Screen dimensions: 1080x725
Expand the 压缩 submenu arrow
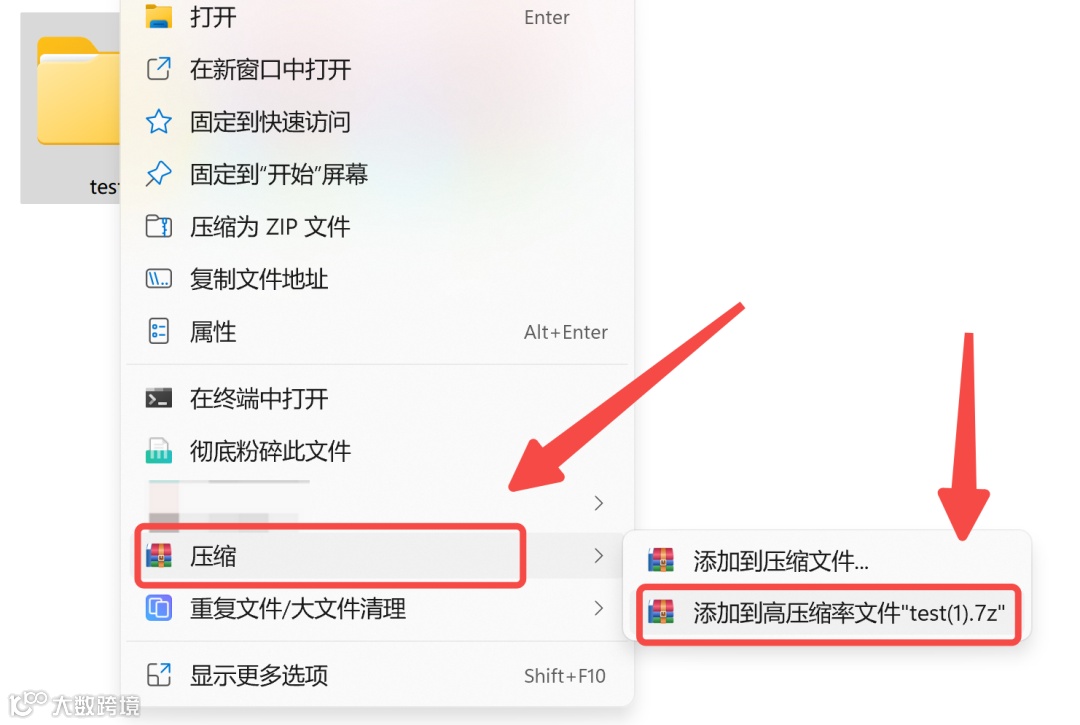[599, 556]
